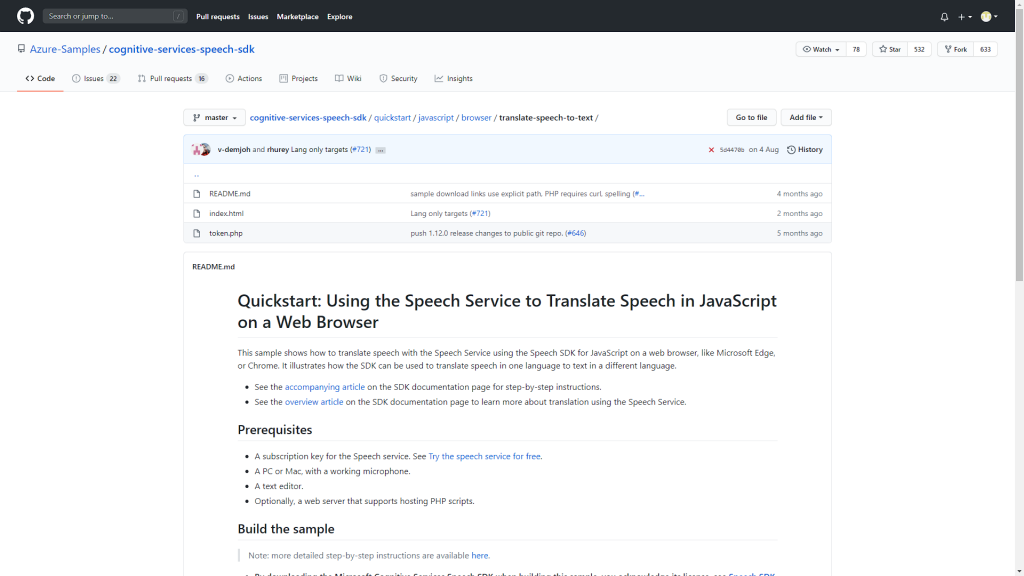Click the token.php file icon
Viewport: 1024px width, 576px height.
click(197, 233)
